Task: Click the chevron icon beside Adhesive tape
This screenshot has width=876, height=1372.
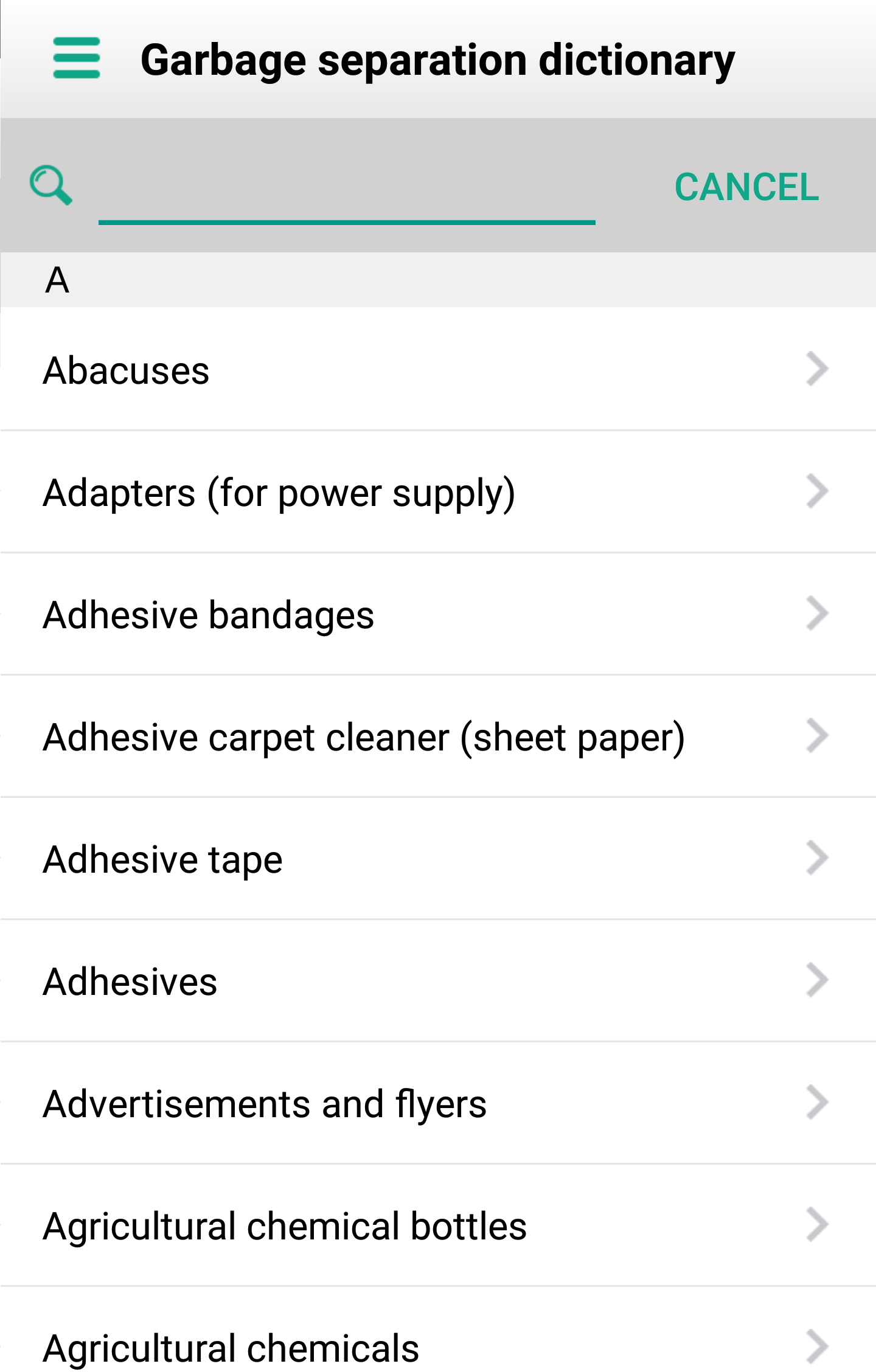Action: tap(817, 857)
